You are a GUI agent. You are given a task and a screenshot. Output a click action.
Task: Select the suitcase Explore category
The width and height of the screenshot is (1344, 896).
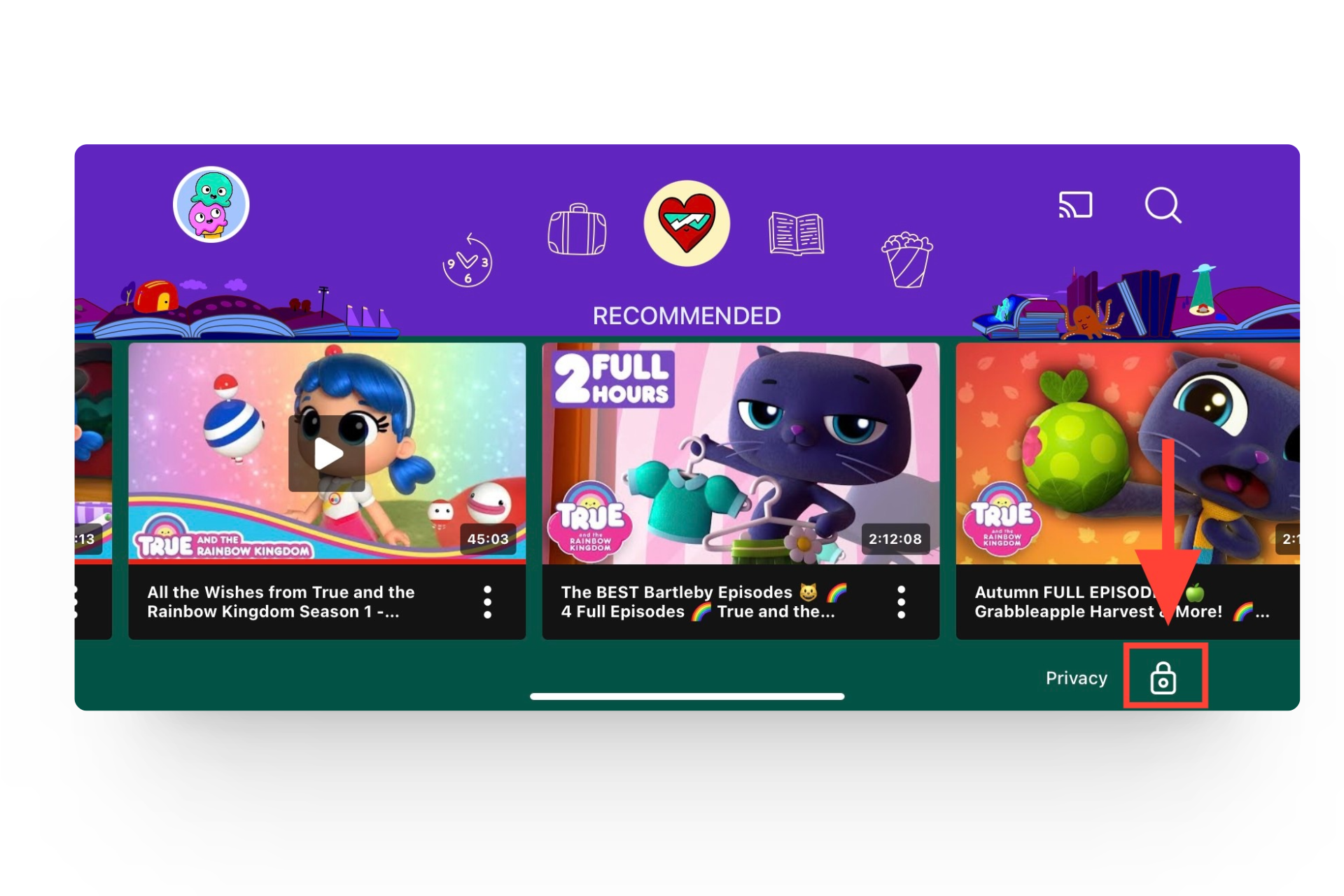tap(577, 230)
